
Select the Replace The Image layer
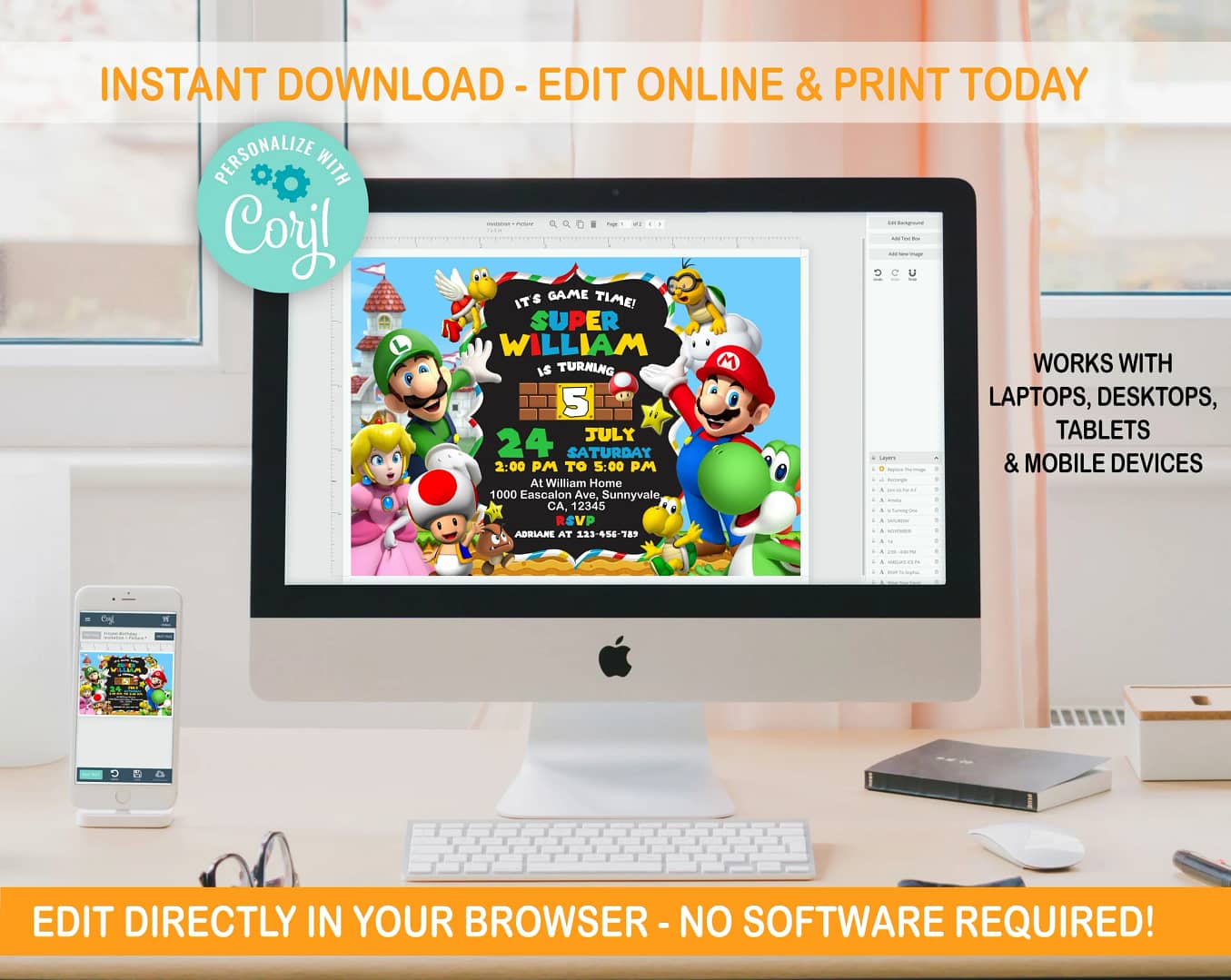[x=906, y=470]
